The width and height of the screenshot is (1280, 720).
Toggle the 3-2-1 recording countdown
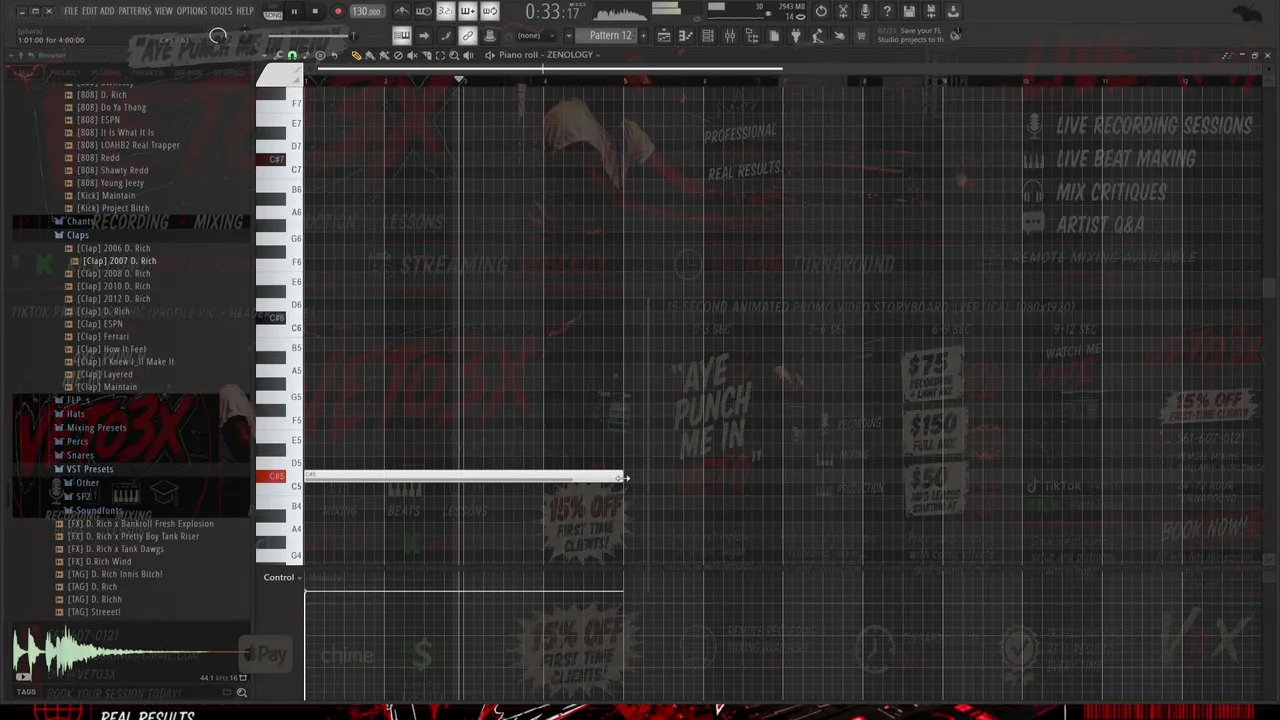pos(446,12)
